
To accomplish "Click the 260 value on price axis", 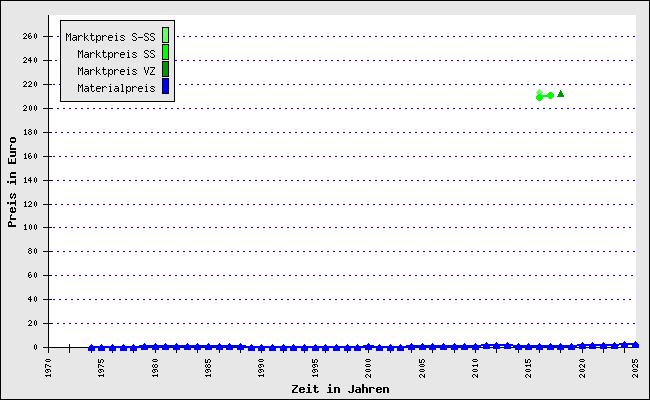I will (29, 36).
